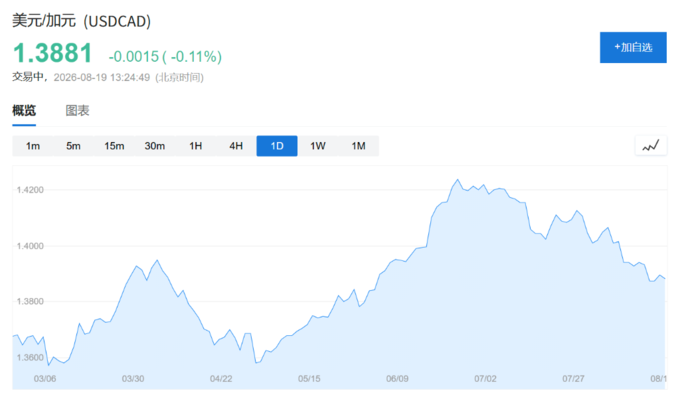Open the line chart type icon
The height and width of the screenshot is (395, 680).
coord(651,146)
